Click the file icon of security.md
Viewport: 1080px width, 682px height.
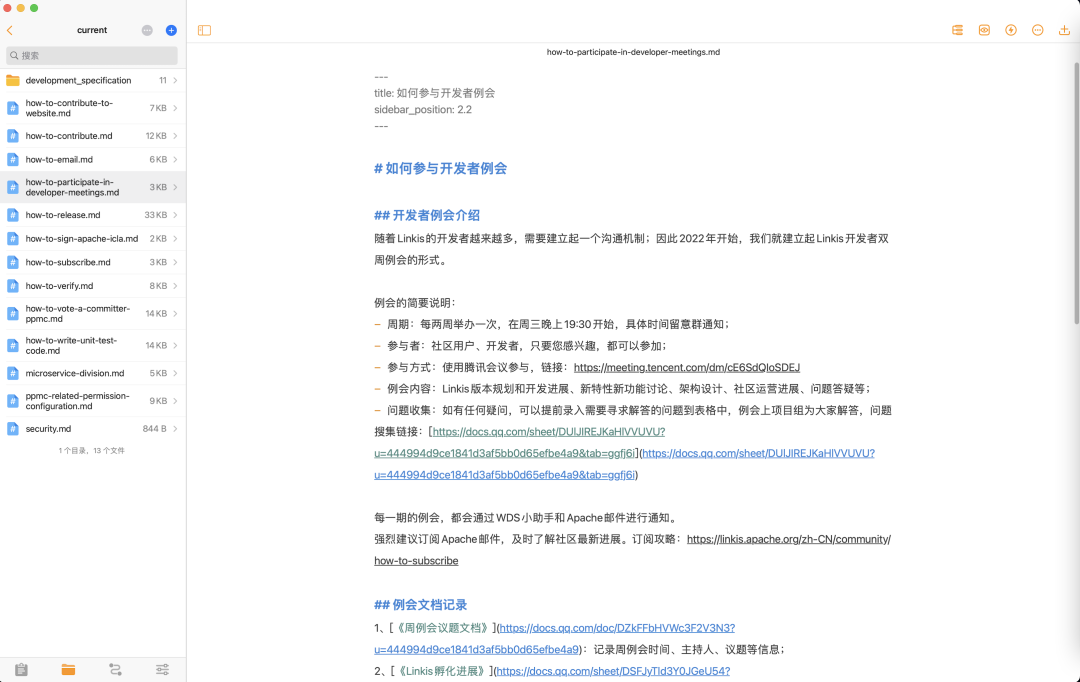pos(12,428)
